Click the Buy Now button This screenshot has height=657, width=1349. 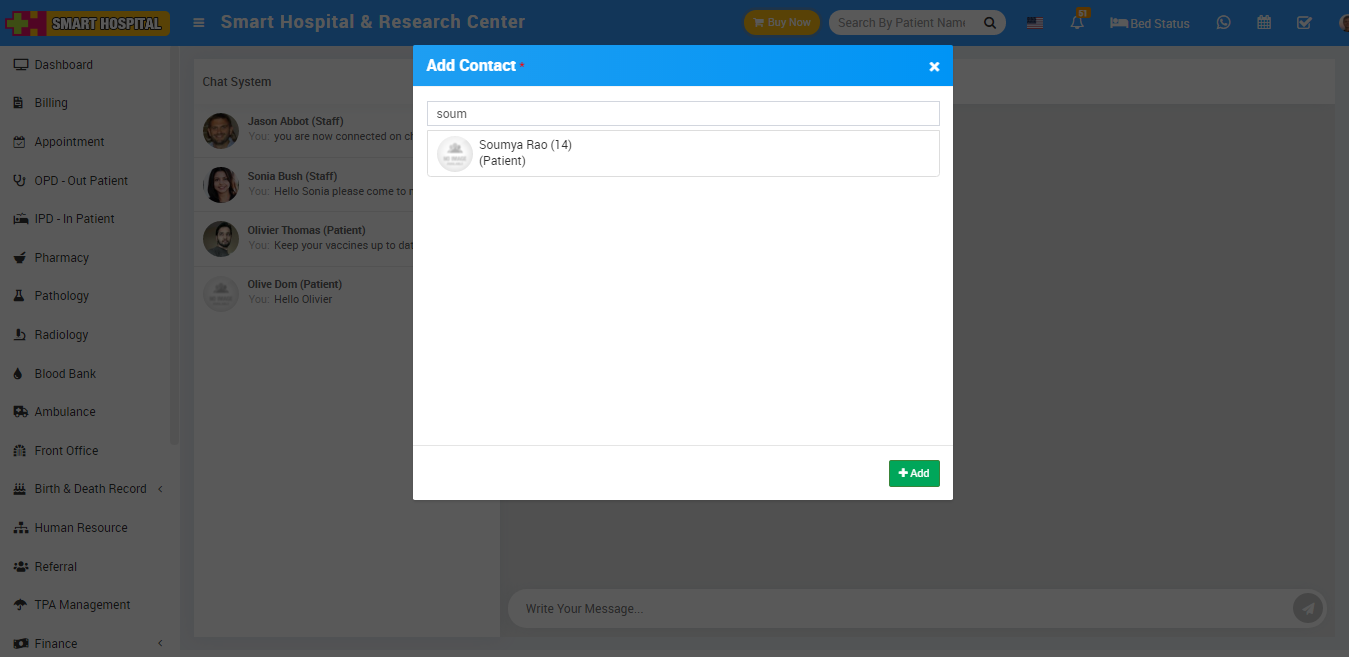[x=781, y=22]
